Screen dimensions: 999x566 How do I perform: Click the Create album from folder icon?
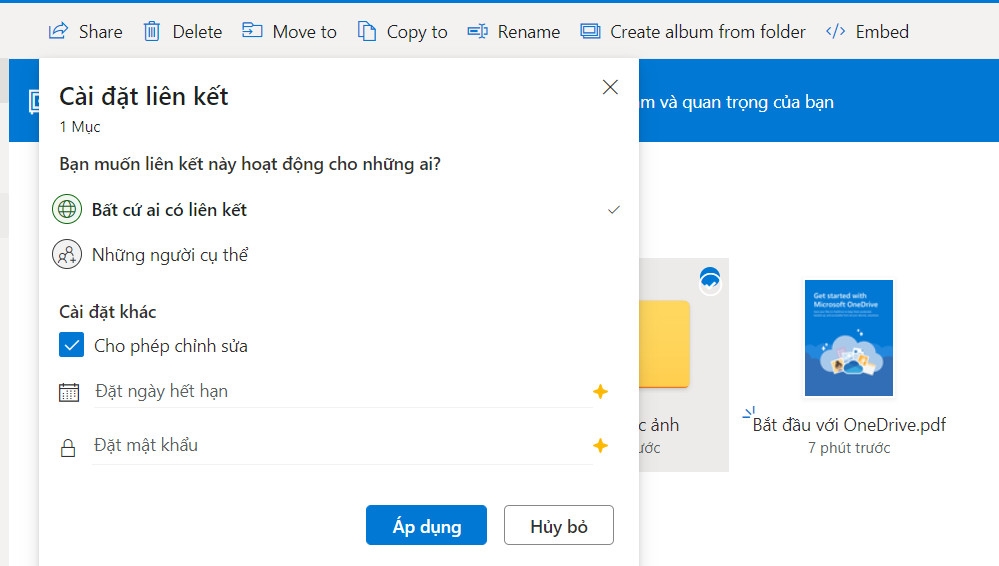(x=591, y=31)
